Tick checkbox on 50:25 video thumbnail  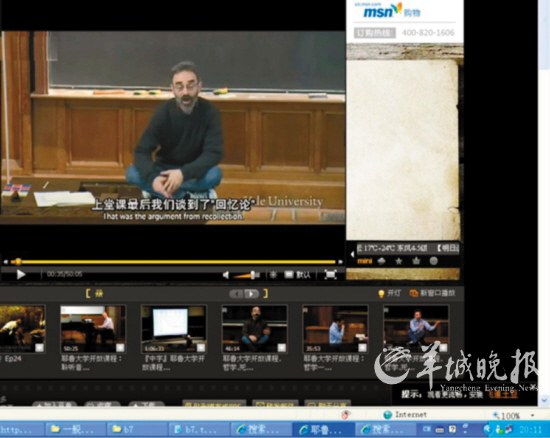tap(120, 347)
